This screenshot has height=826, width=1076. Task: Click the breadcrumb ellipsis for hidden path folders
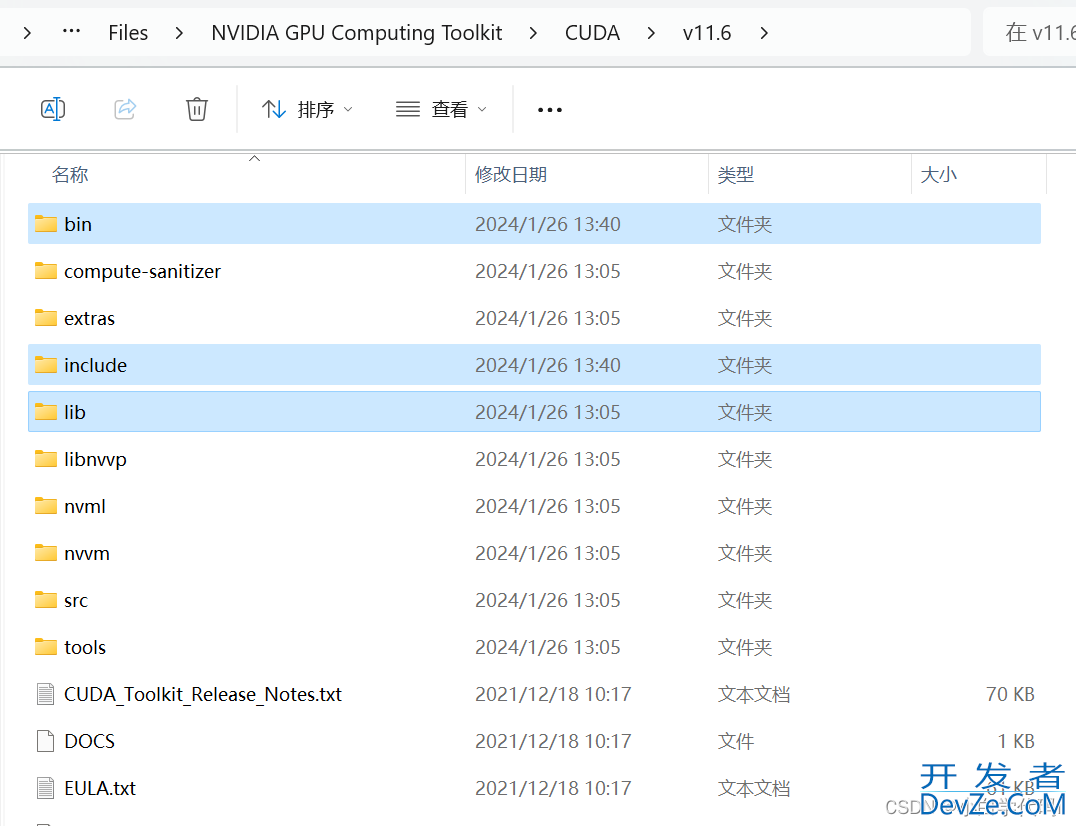pos(71,31)
